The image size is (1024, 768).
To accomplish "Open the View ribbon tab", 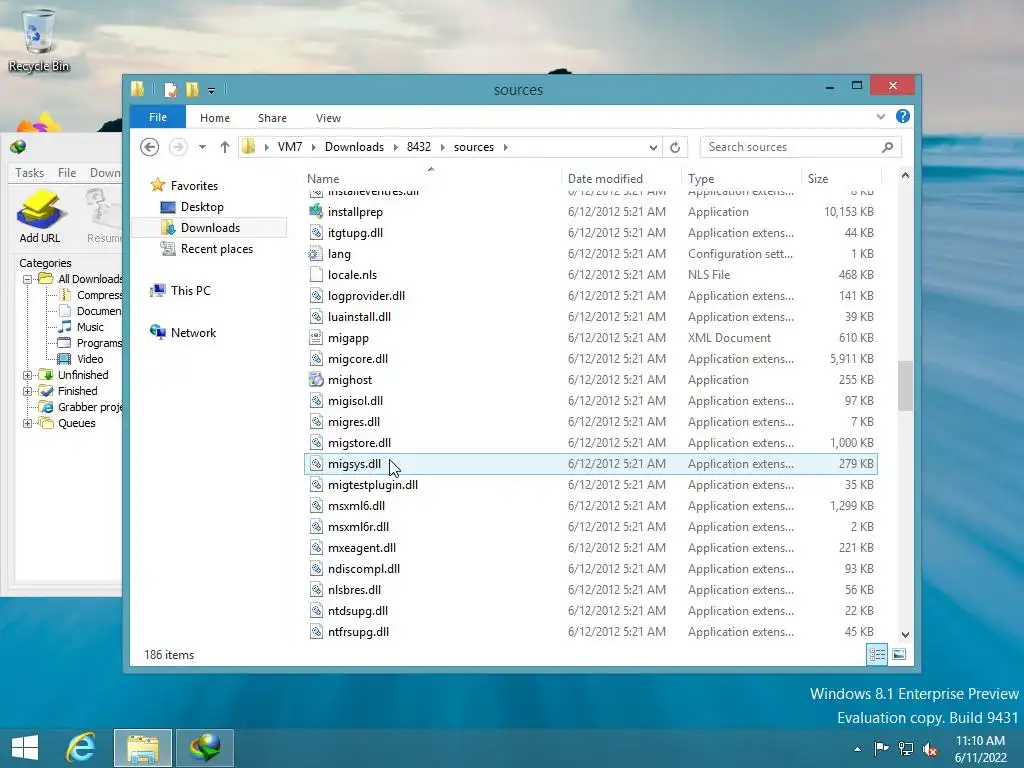I will click(x=328, y=118).
